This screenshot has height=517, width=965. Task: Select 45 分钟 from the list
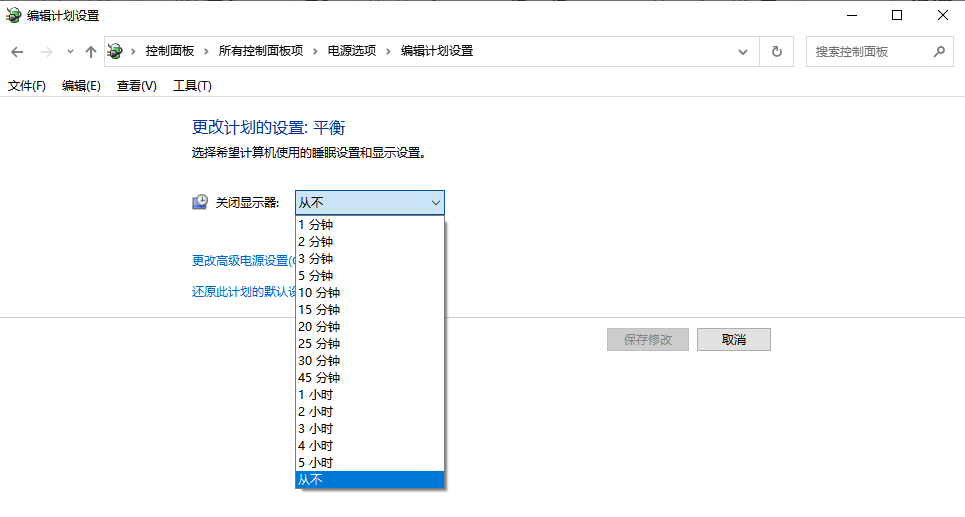coord(369,378)
